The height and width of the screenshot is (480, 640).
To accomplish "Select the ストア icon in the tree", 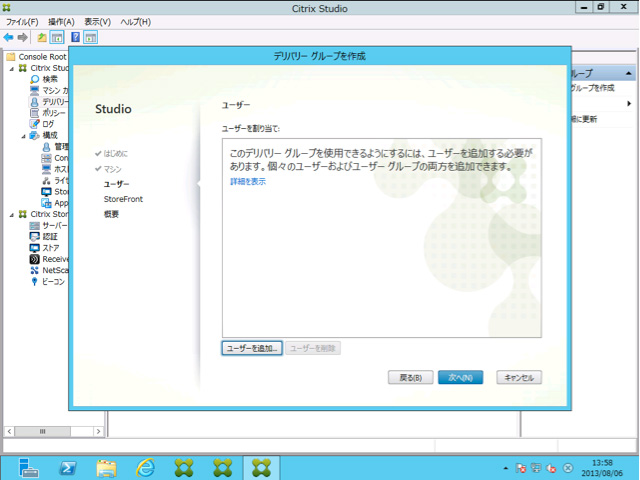I will (35, 248).
